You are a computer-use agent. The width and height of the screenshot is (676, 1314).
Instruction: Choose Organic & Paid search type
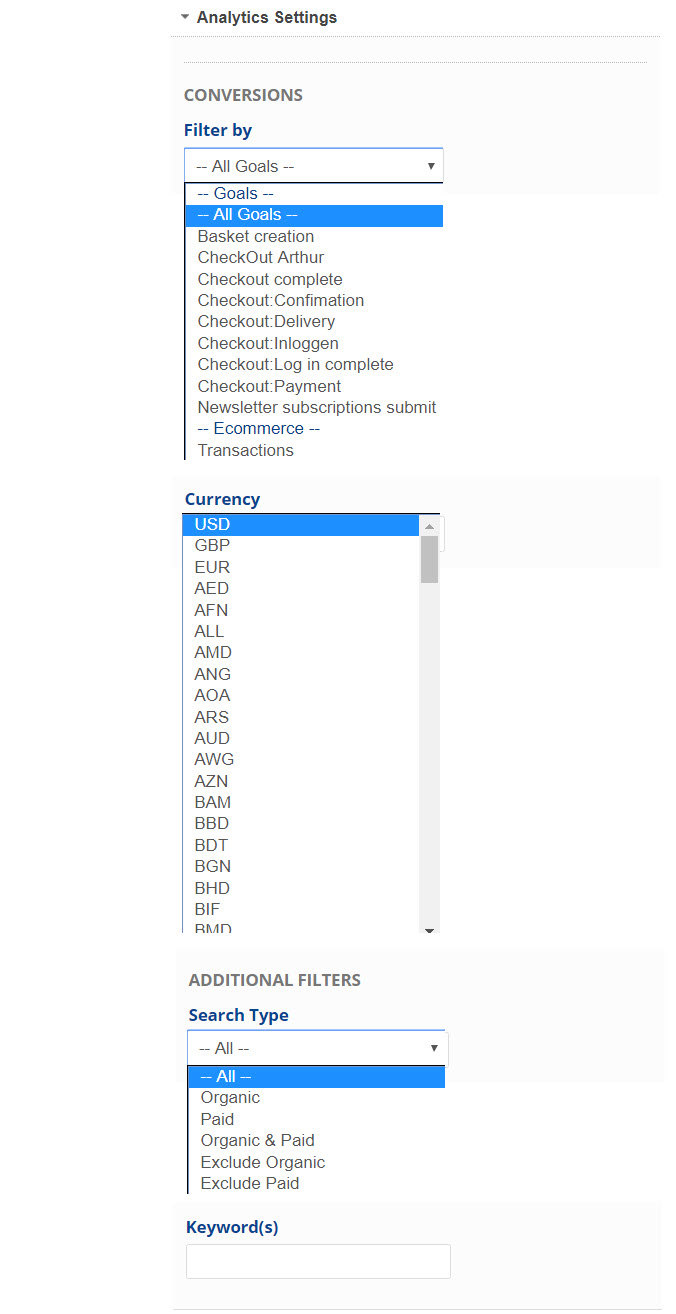tap(257, 1140)
